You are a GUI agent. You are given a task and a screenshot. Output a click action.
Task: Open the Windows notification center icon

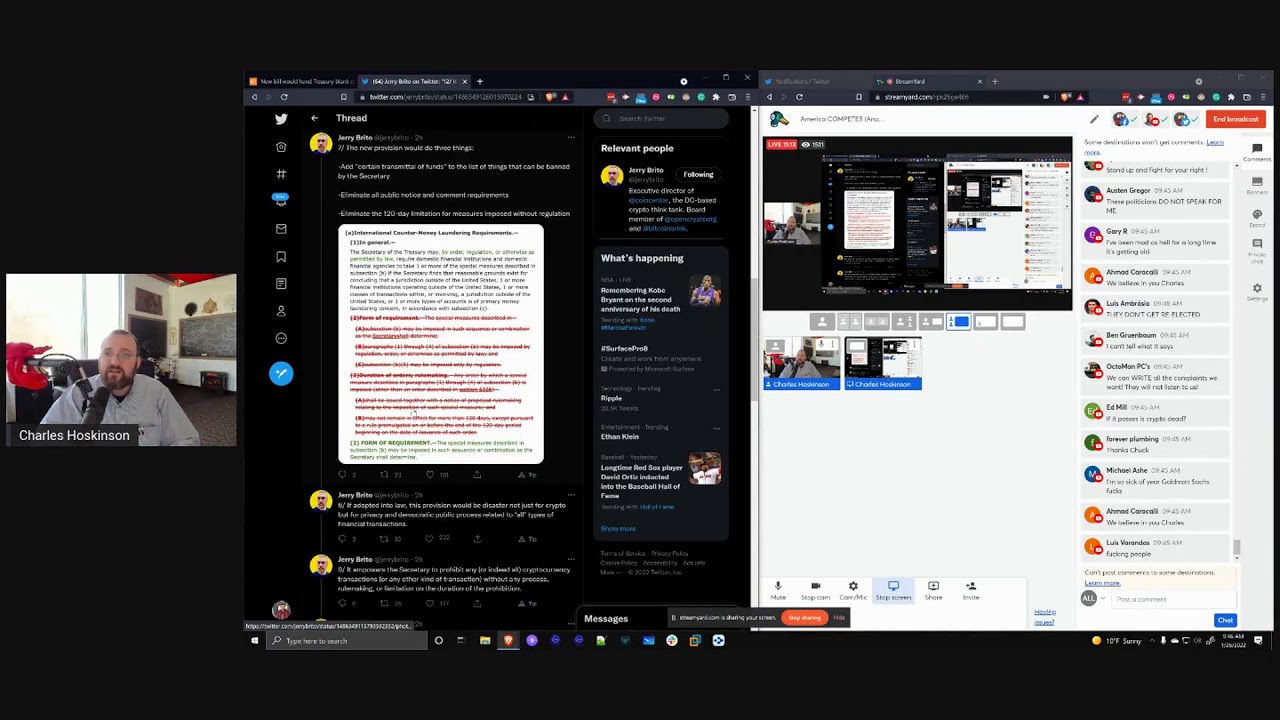coord(1259,641)
